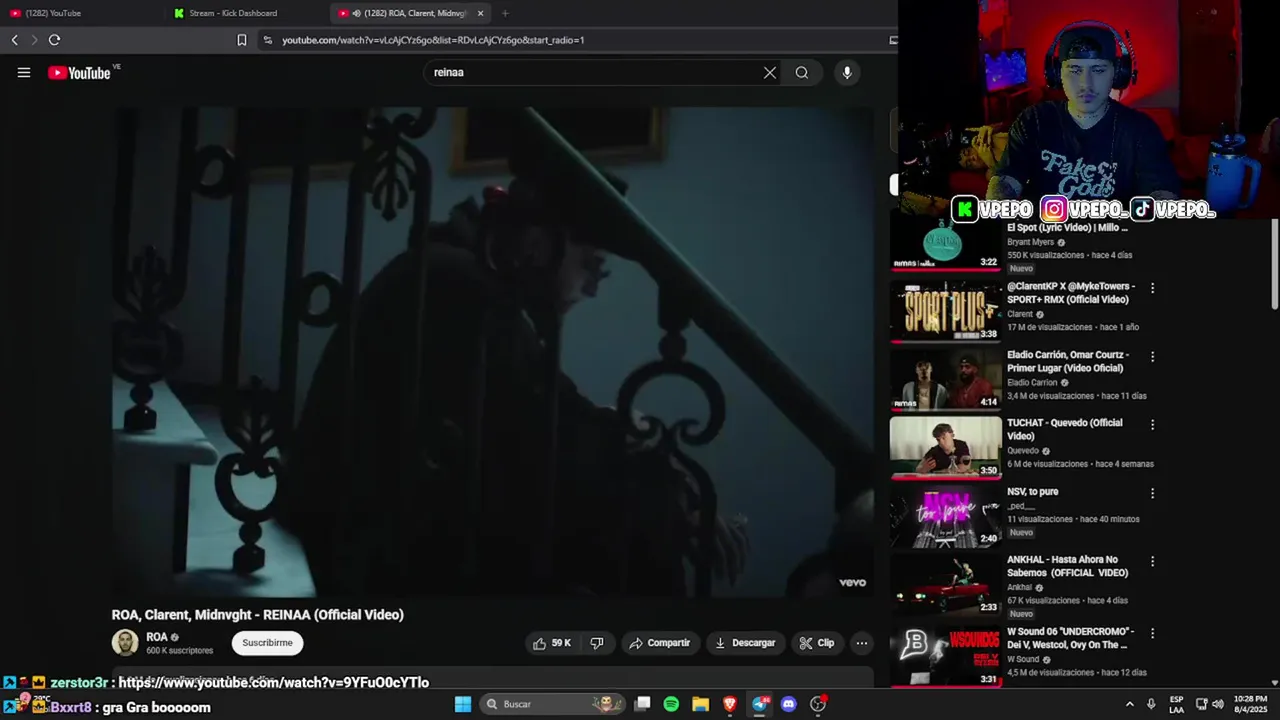Open options menu for TUCHAT video
Image resolution: width=1280 pixels, height=720 pixels.
pyautogui.click(x=1152, y=424)
